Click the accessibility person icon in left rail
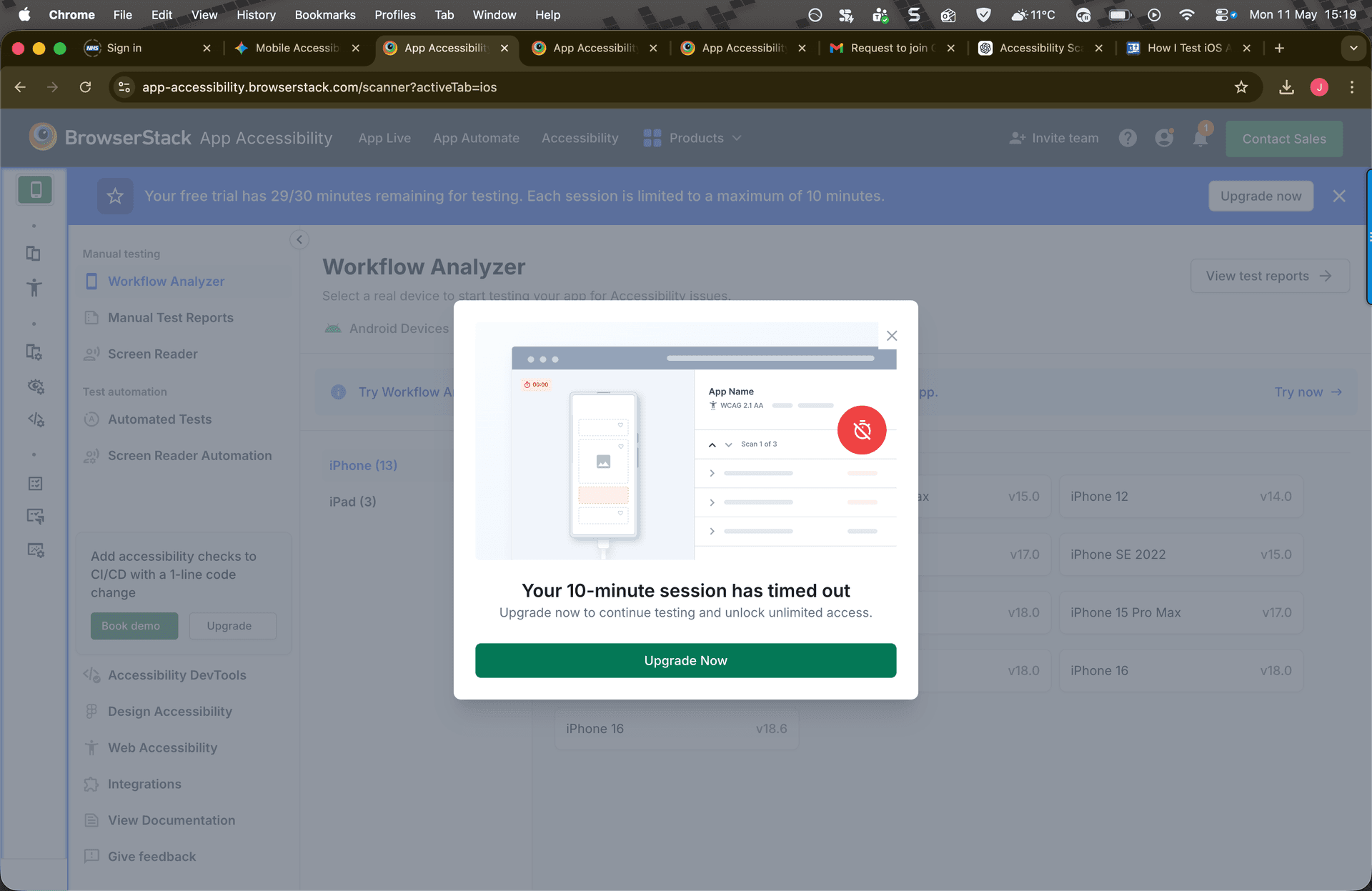 (x=34, y=287)
